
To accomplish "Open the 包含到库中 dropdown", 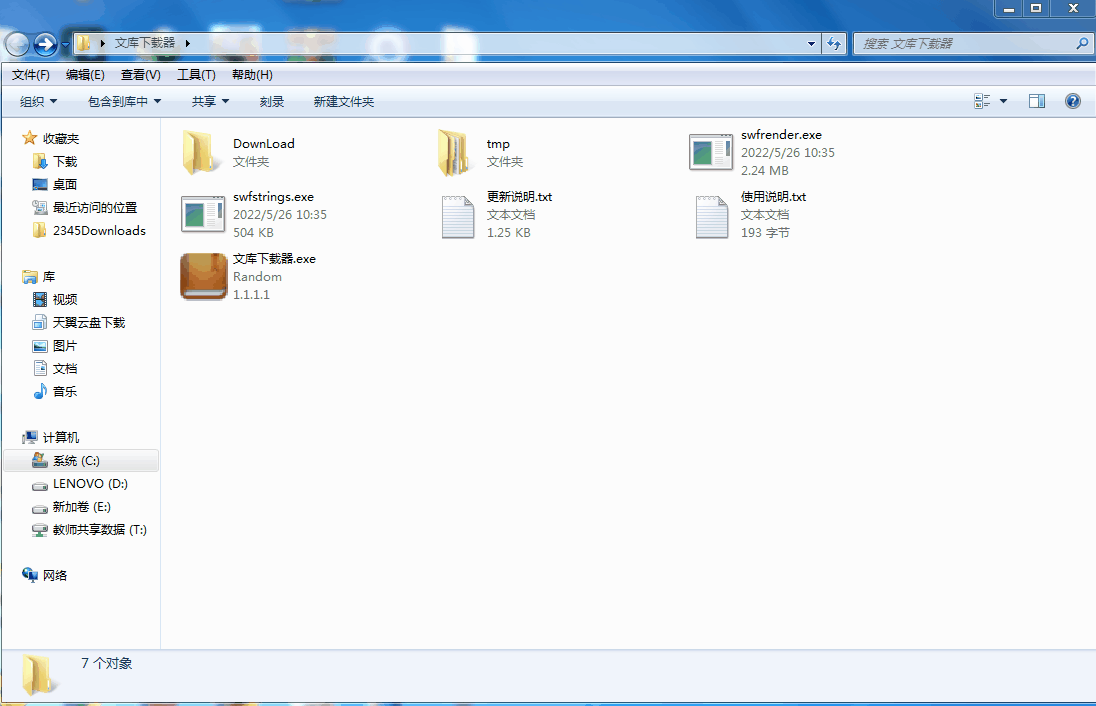I will [x=124, y=102].
